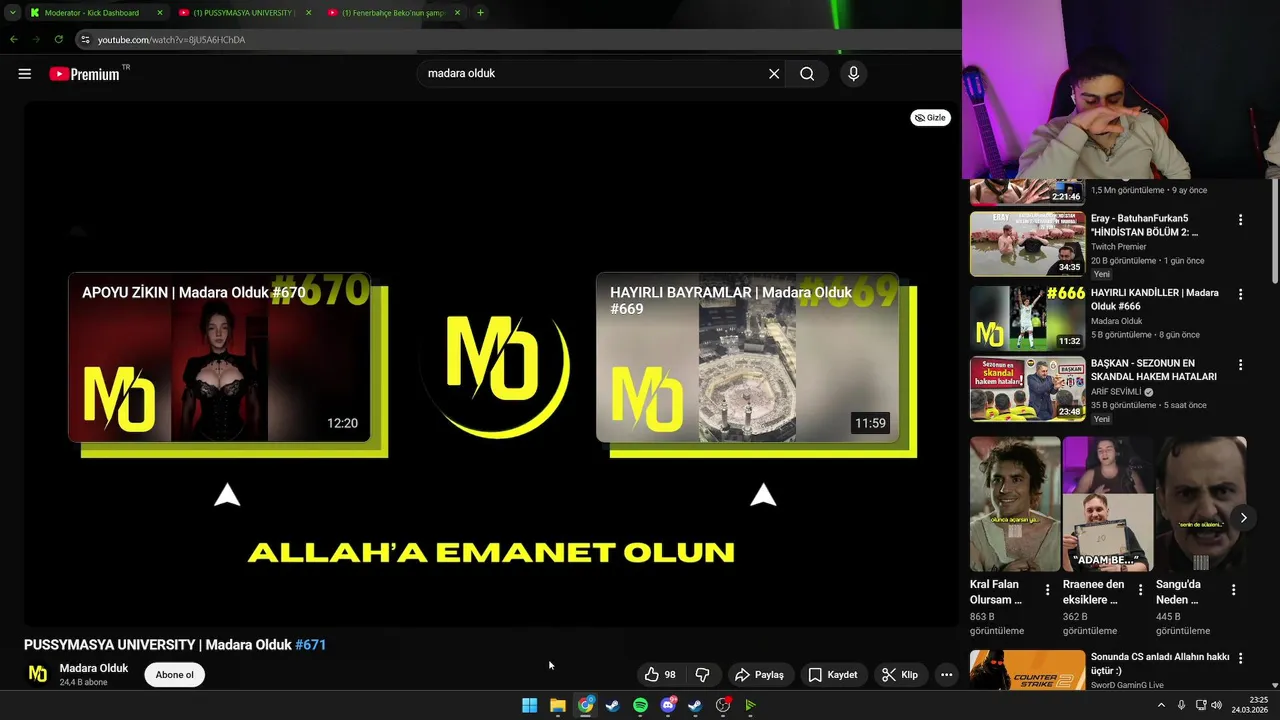The height and width of the screenshot is (720, 1280).
Task: Clear the search box with the X
Action: tap(774, 74)
